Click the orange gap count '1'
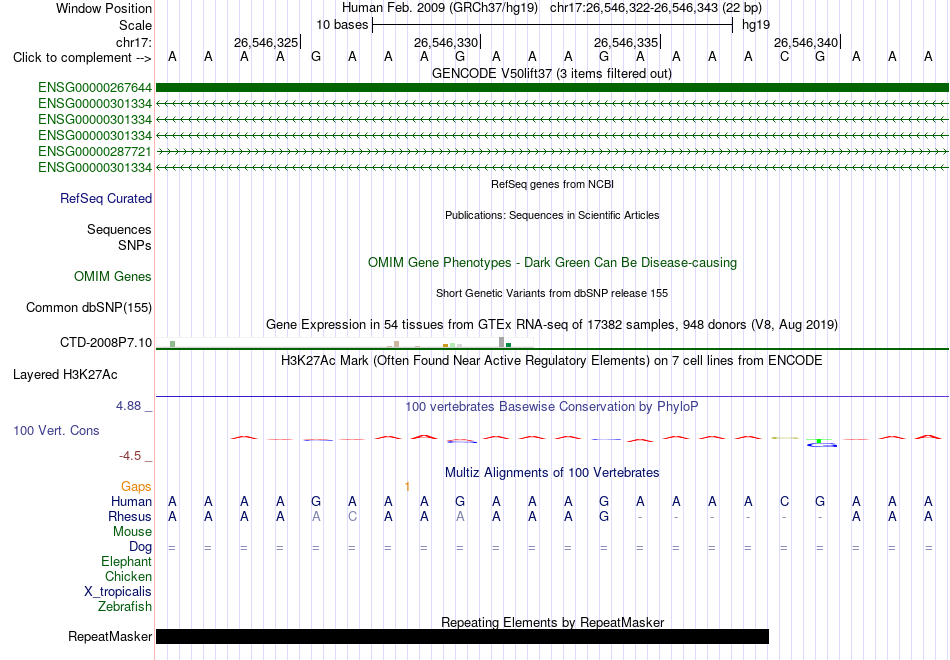This screenshot has width=950, height=660. 407,487
